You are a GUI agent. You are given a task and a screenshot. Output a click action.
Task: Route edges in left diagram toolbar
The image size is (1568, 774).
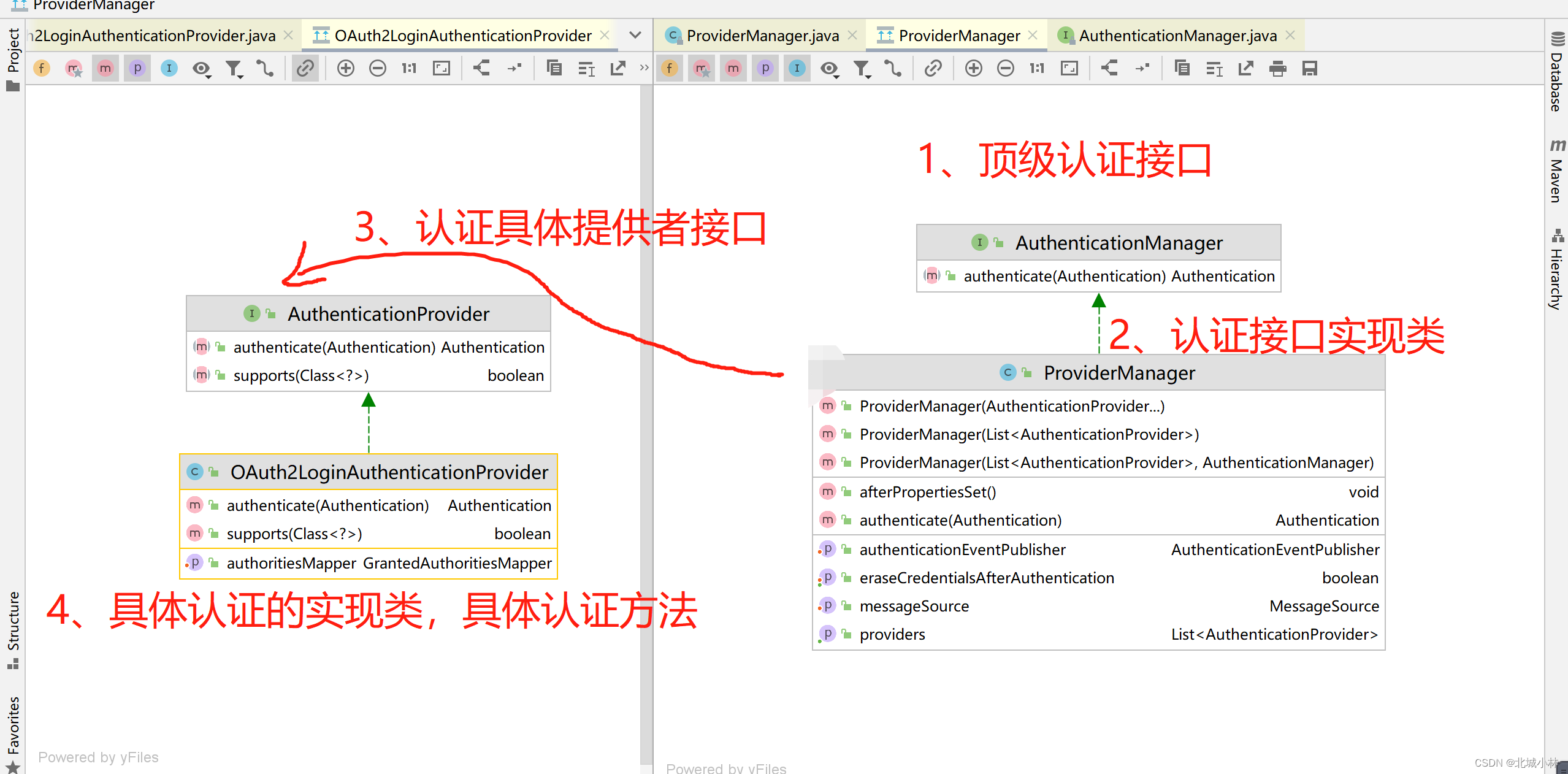click(514, 68)
